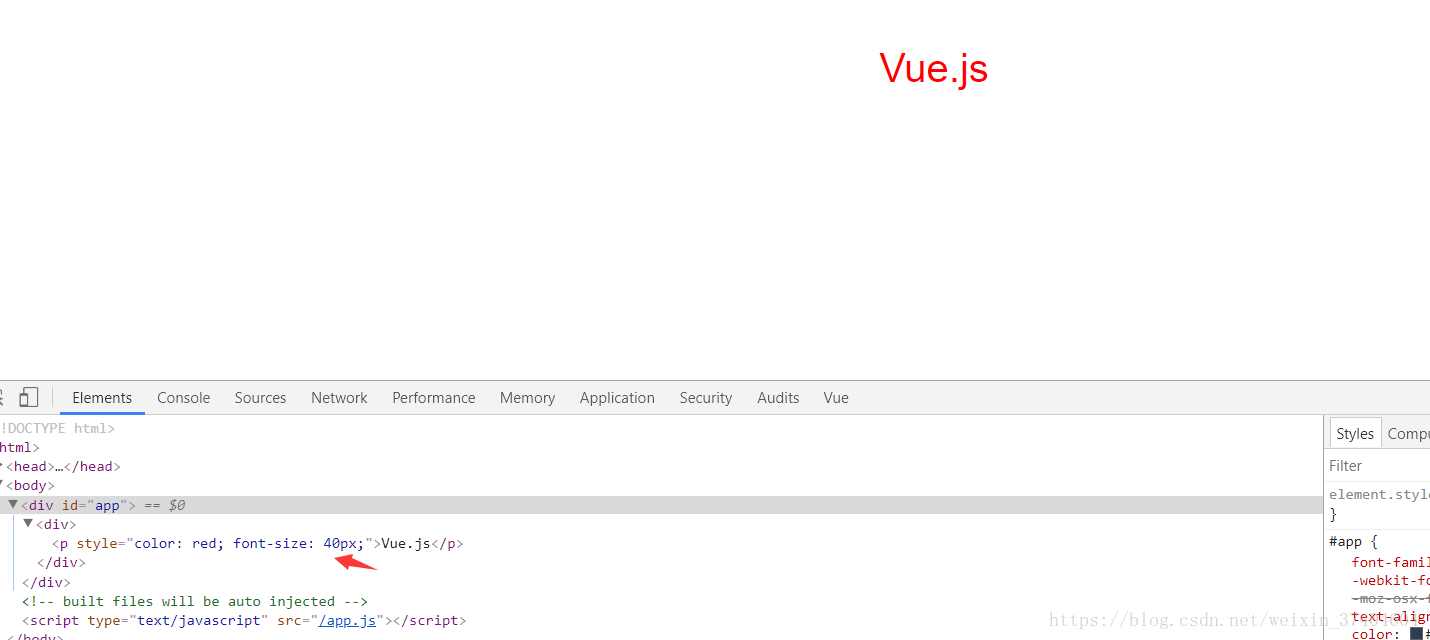1430x640 pixels.
Task: Select the Styles pane tab
Action: click(x=1355, y=433)
